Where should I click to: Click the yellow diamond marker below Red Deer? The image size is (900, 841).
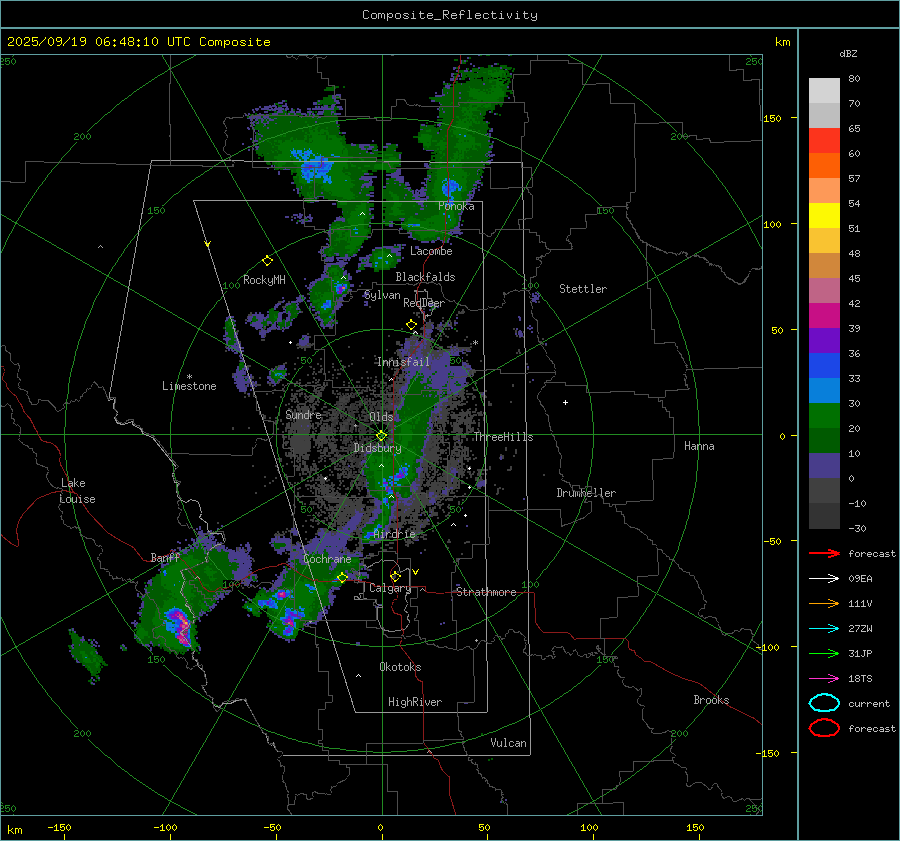click(411, 325)
